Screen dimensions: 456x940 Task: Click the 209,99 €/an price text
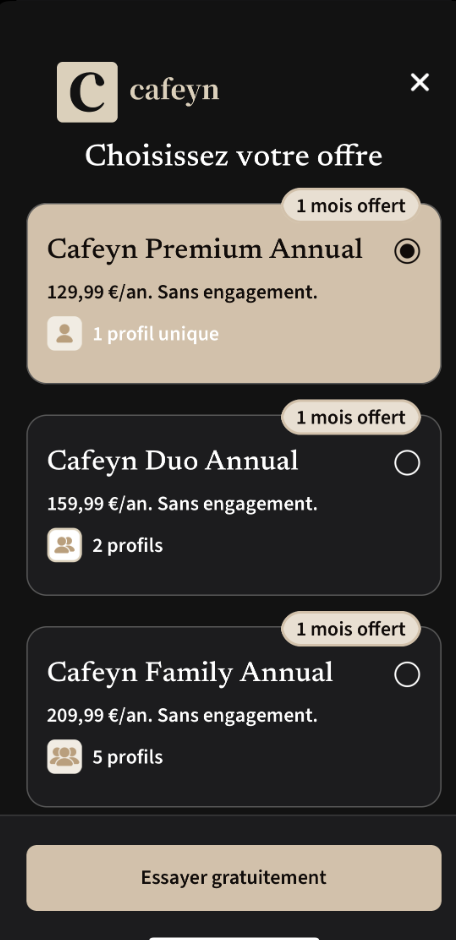[99, 716]
